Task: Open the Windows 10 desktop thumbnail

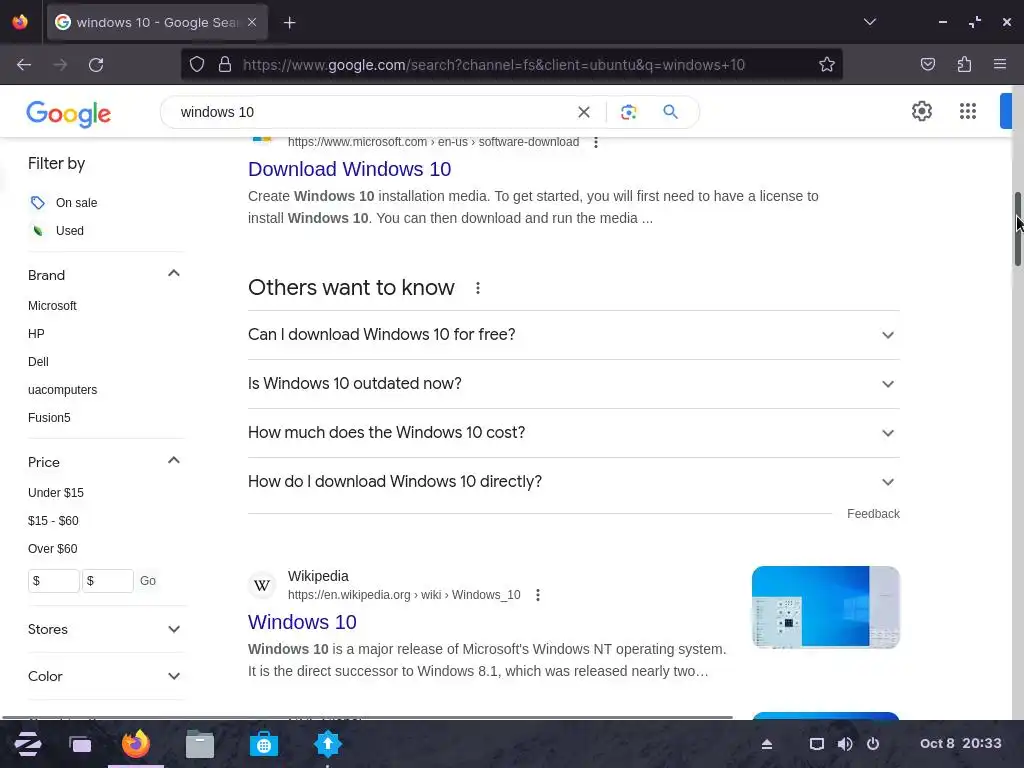Action: pos(825,607)
